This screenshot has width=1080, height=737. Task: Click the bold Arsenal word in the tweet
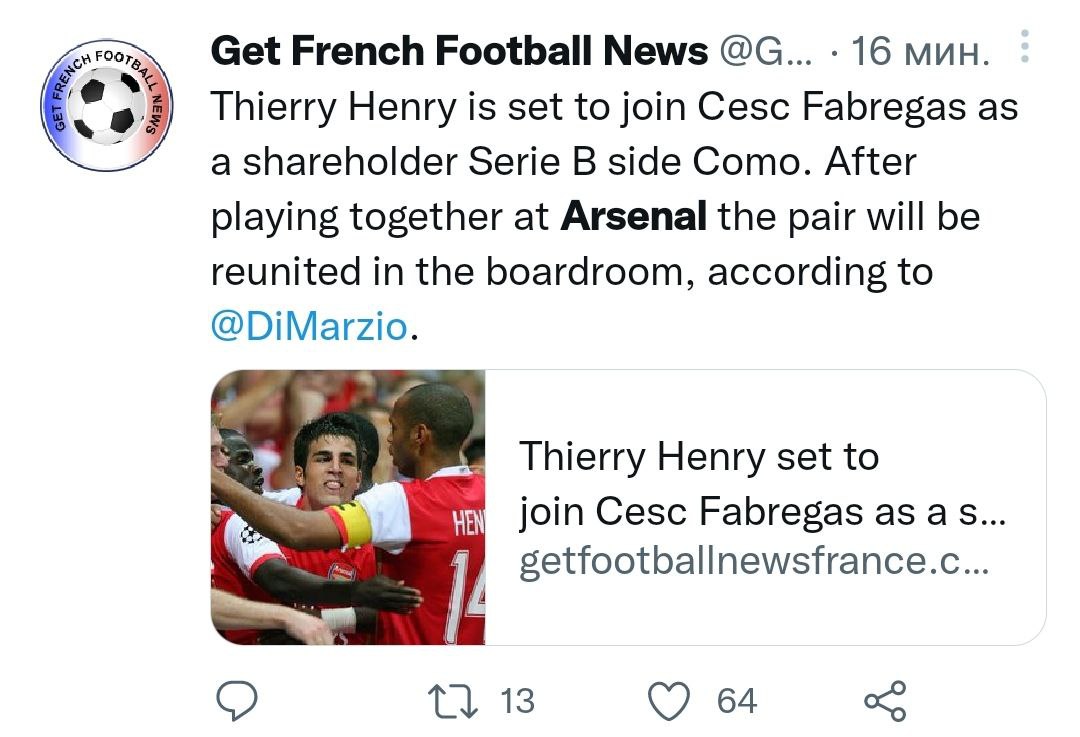pos(634,217)
